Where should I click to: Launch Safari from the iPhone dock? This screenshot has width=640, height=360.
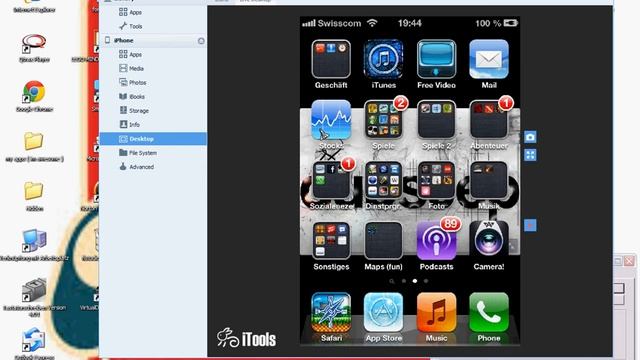(331, 312)
